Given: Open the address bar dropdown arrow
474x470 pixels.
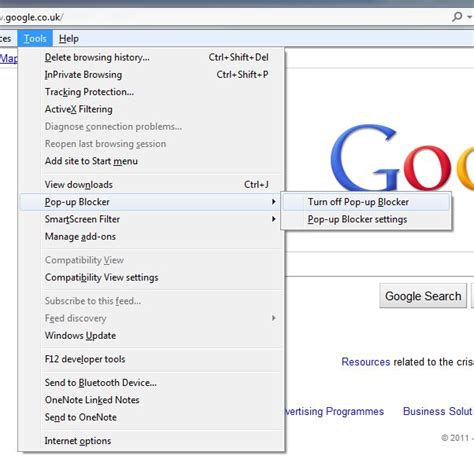Looking at the screenshot, I should click(x=470, y=16).
